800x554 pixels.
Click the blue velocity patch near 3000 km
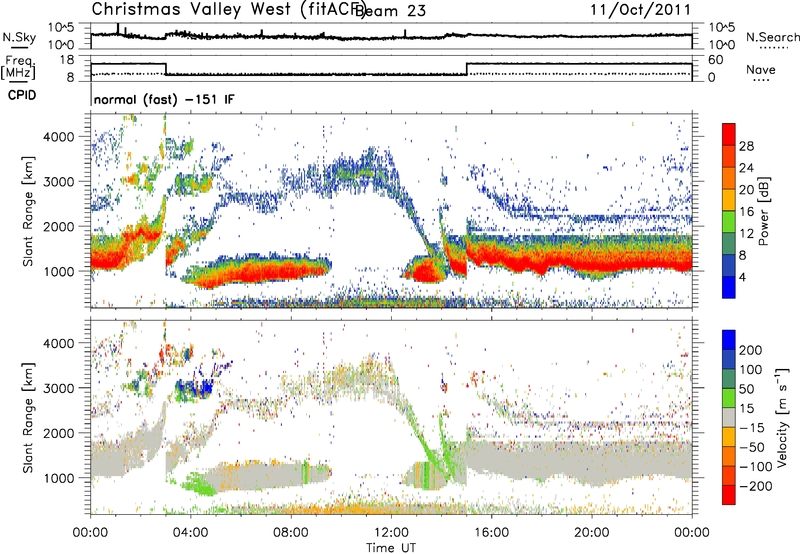pyautogui.click(x=196, y=390)
